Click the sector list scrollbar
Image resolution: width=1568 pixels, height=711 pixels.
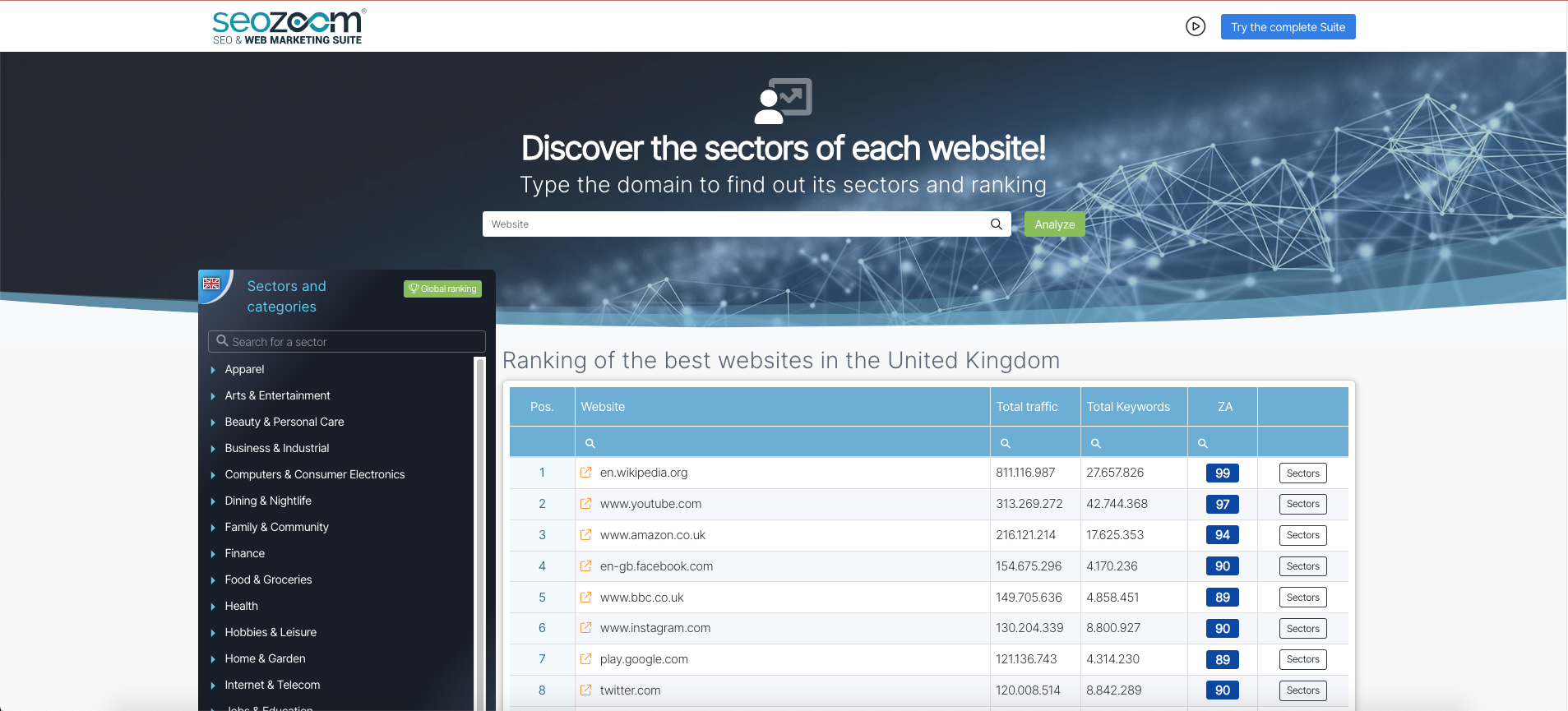coord(480,533)
